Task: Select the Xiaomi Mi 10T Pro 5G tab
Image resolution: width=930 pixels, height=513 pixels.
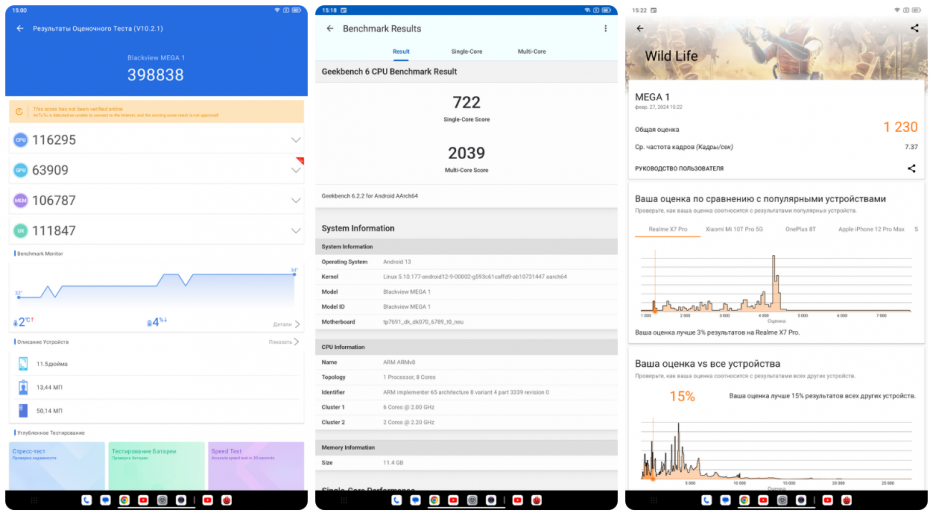Action: pos(734,229)
